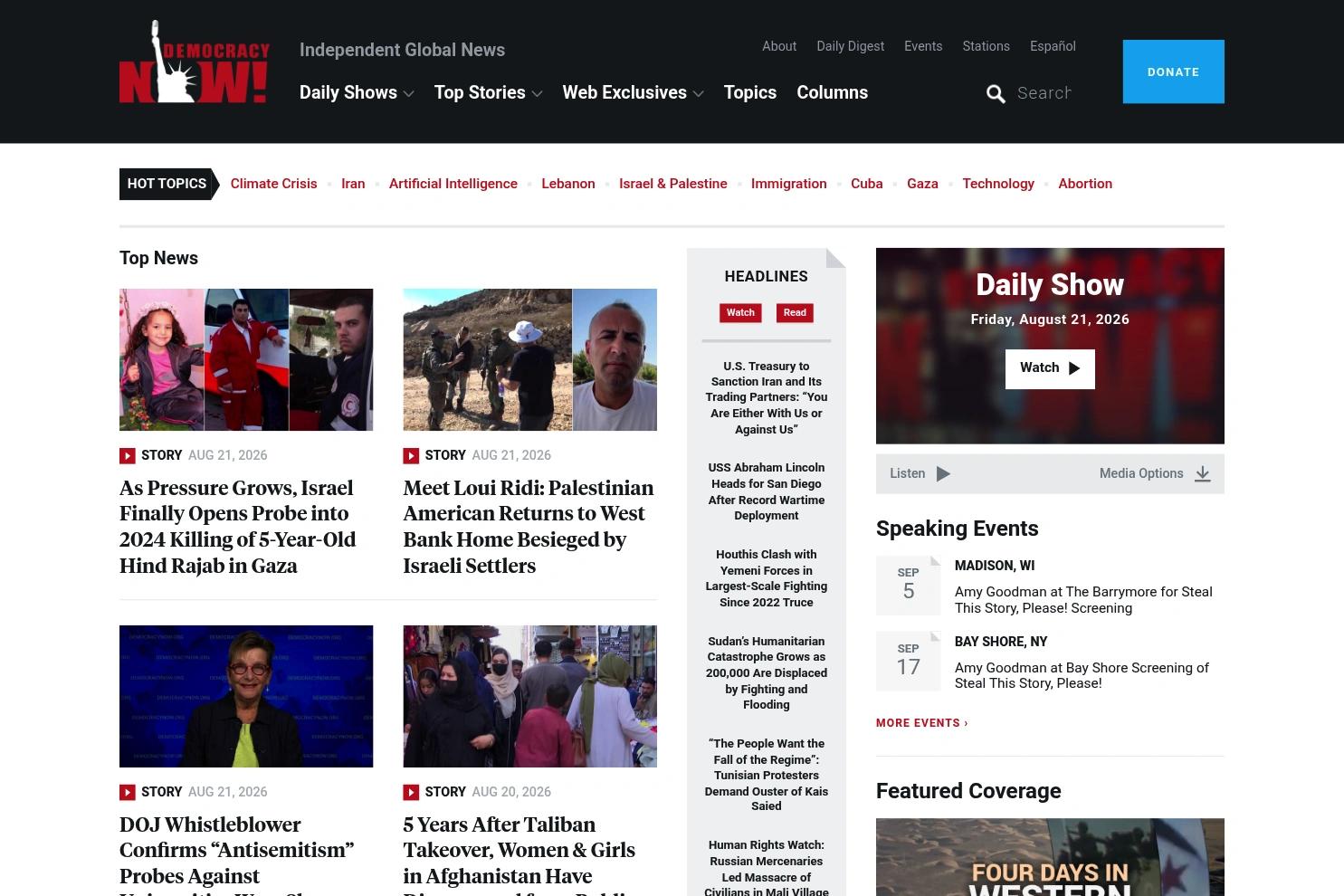Screen dimensions: 1344x896
Task: Click the play arrow on the Watch button
Action: point(1074,368)
